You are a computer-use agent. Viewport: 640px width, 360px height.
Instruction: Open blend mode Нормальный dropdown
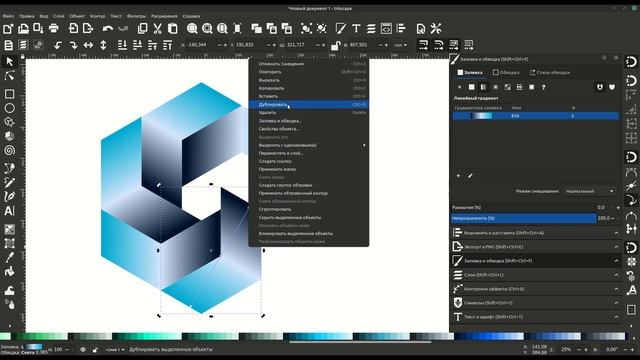coord(590,191)
